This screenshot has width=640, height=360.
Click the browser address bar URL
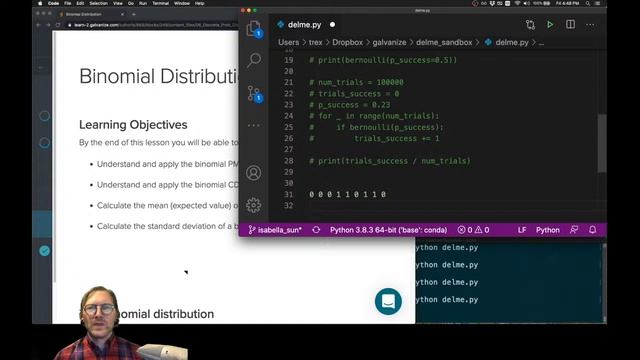153,25
